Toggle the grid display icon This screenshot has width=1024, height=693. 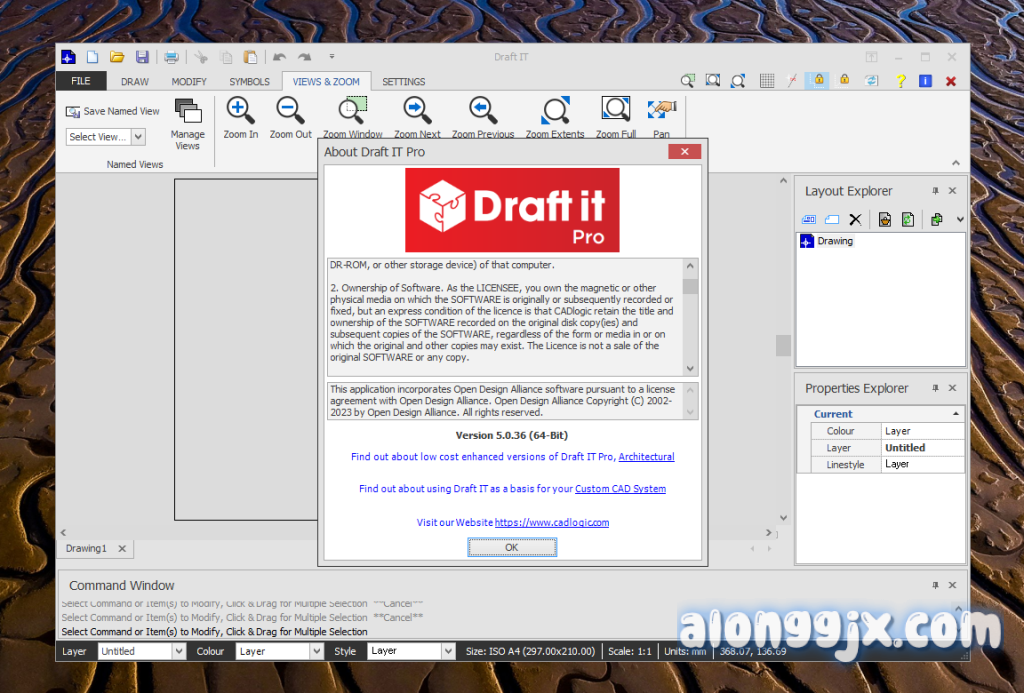[767, 81]
